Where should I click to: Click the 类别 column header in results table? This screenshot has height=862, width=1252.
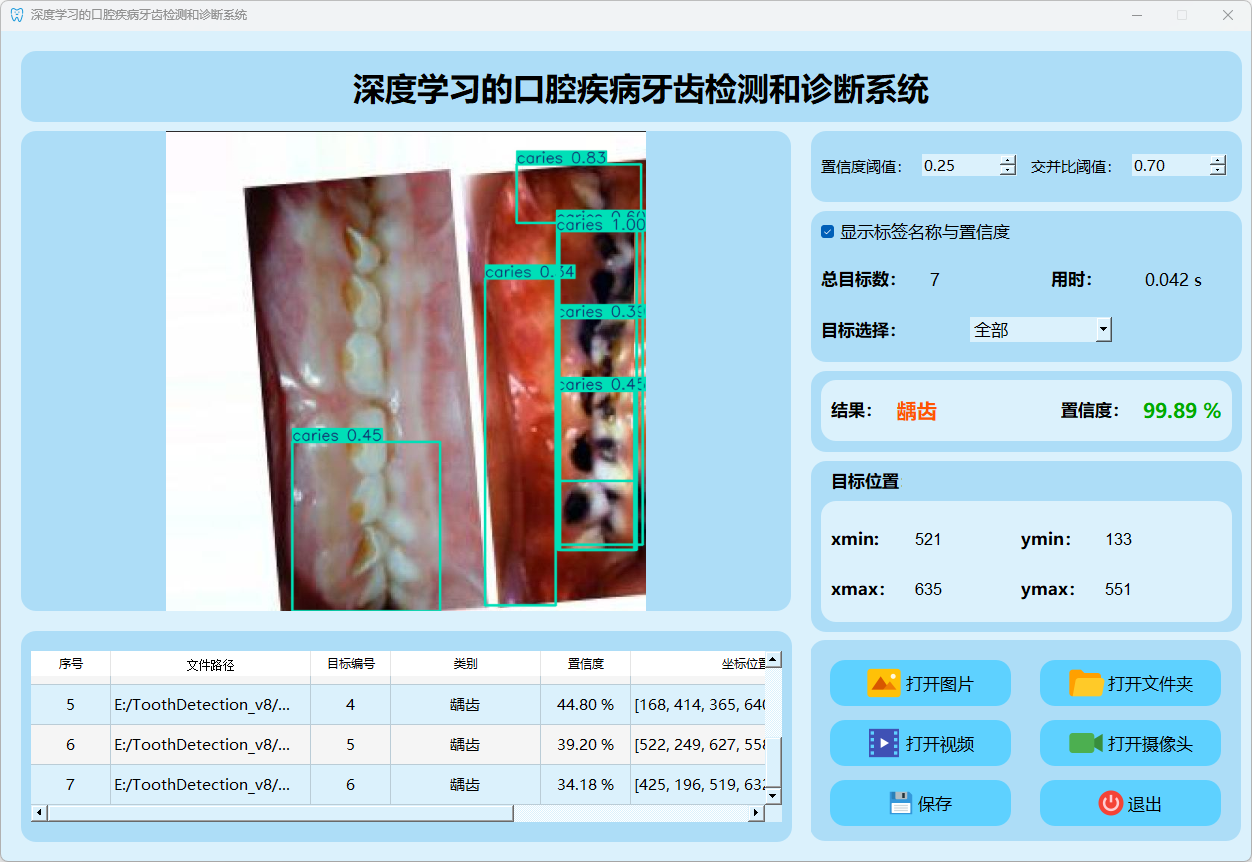point(465,664)
